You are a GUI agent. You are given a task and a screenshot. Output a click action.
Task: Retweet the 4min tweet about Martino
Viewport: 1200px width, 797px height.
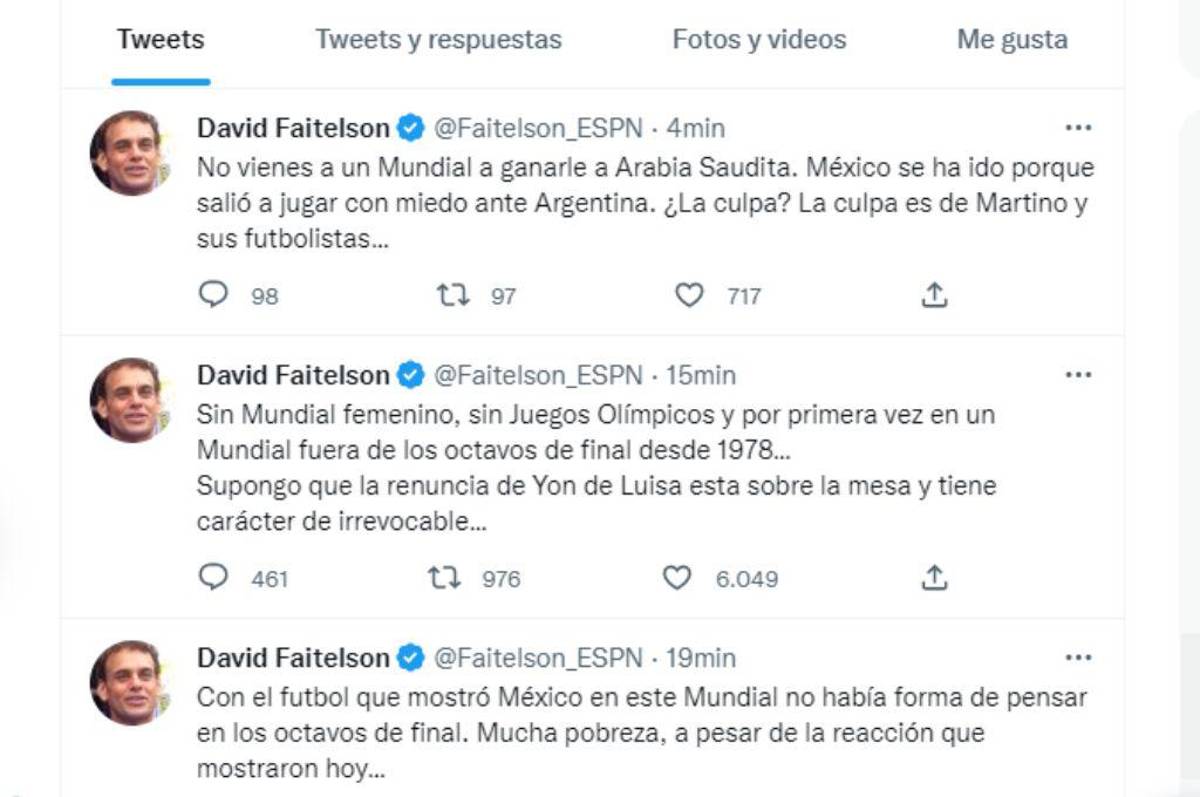[453, 295]
